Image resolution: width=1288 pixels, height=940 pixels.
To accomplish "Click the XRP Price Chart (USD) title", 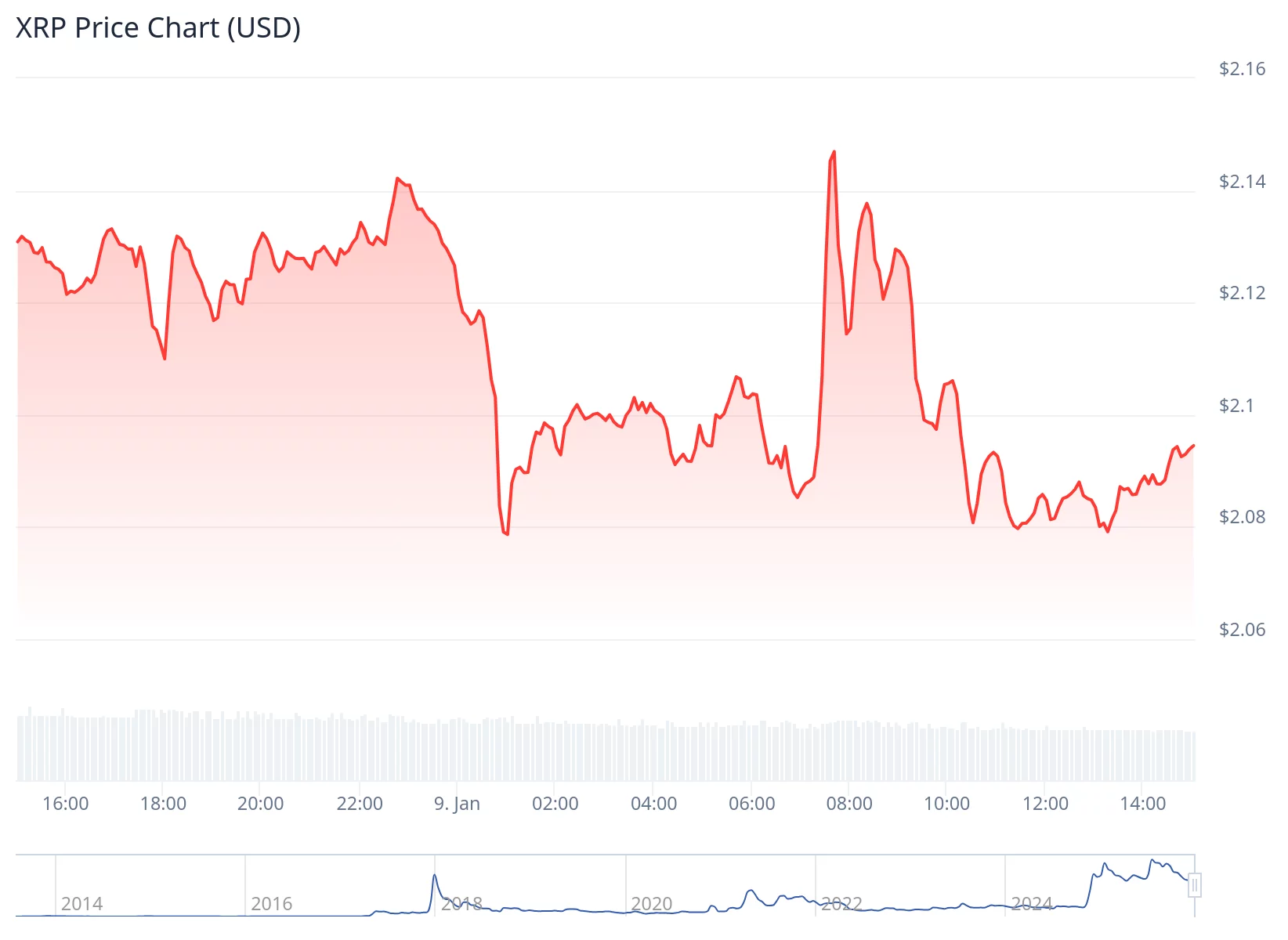I will coord(158,28).
